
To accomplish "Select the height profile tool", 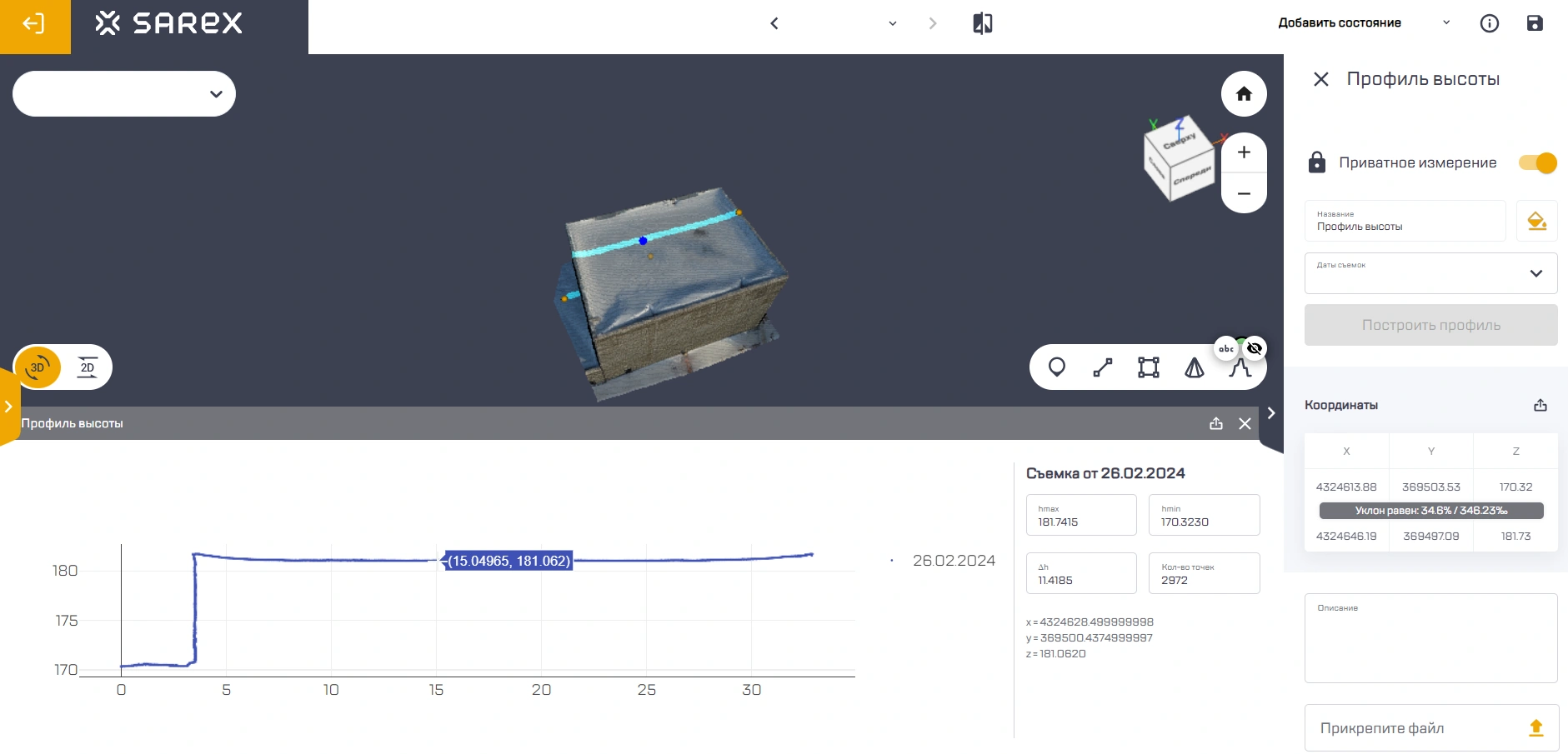I will [1240, 369].
